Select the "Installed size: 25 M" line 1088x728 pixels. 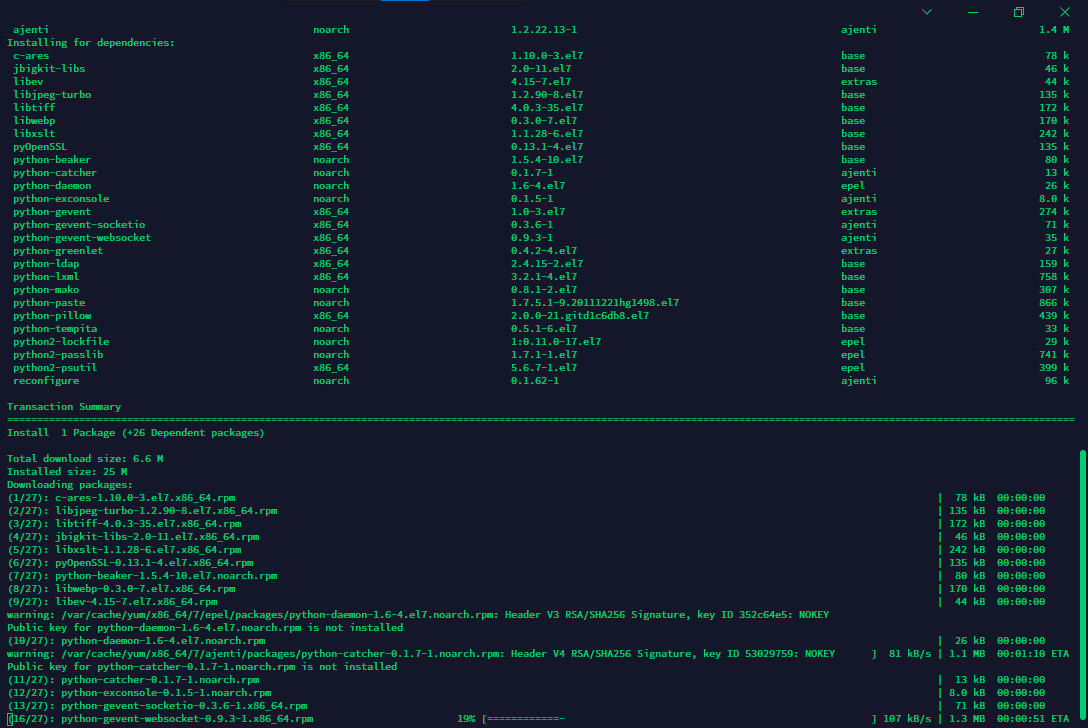[67, 472]
